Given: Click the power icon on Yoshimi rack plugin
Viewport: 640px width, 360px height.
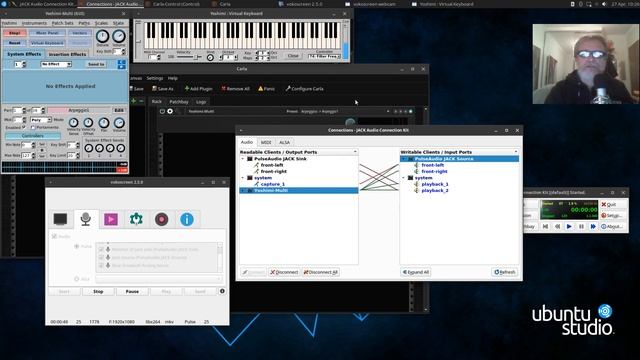Looking at the screenshot, I should coord(162,111).
